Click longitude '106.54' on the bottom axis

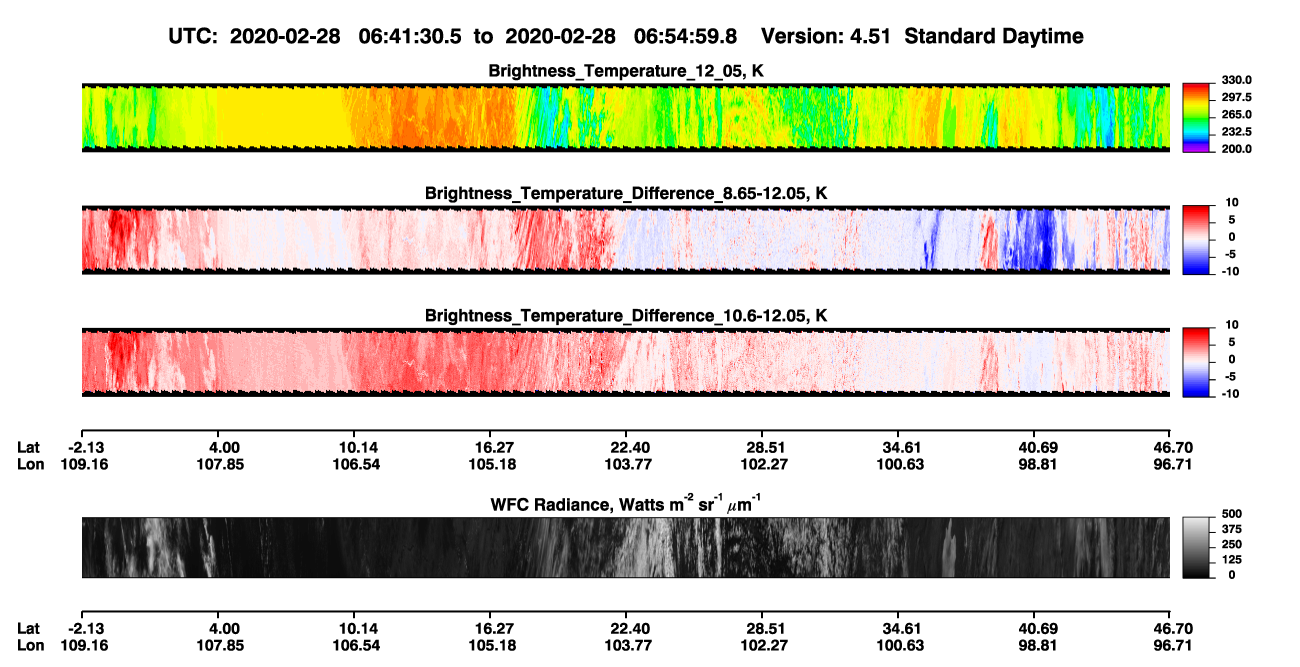click(356, 645)
